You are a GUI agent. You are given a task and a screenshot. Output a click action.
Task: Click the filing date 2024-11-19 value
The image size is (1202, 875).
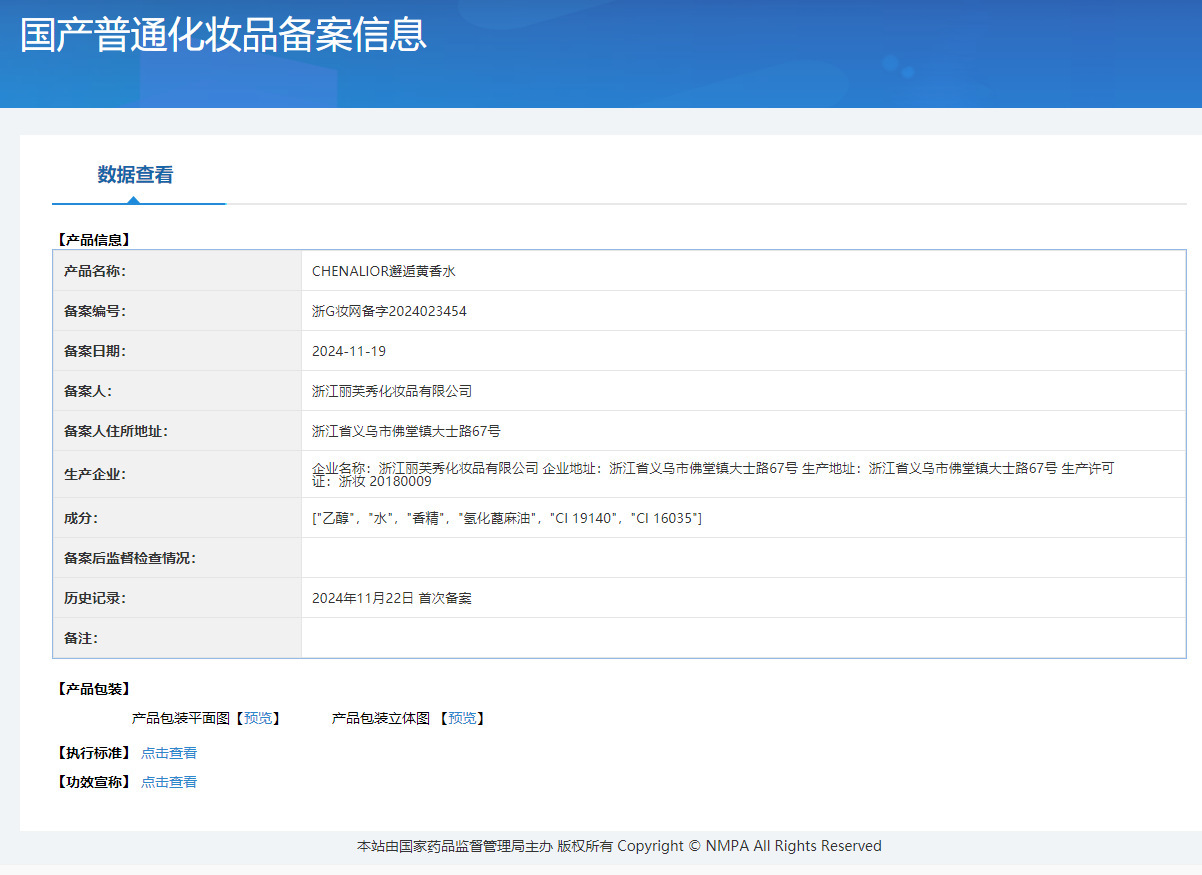point(349,351)
